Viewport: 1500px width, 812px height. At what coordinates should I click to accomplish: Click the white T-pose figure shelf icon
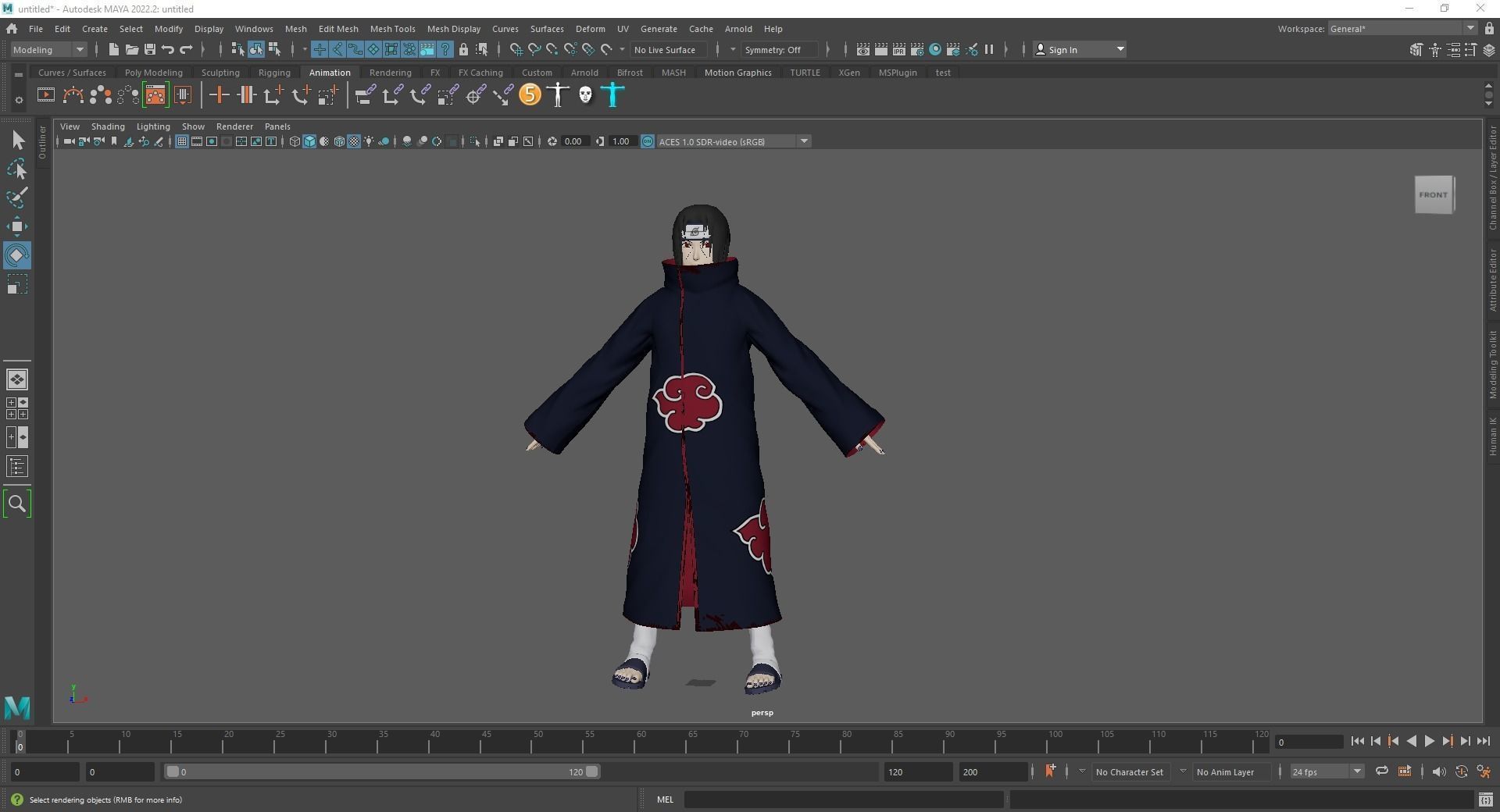(x=558, y=95)
